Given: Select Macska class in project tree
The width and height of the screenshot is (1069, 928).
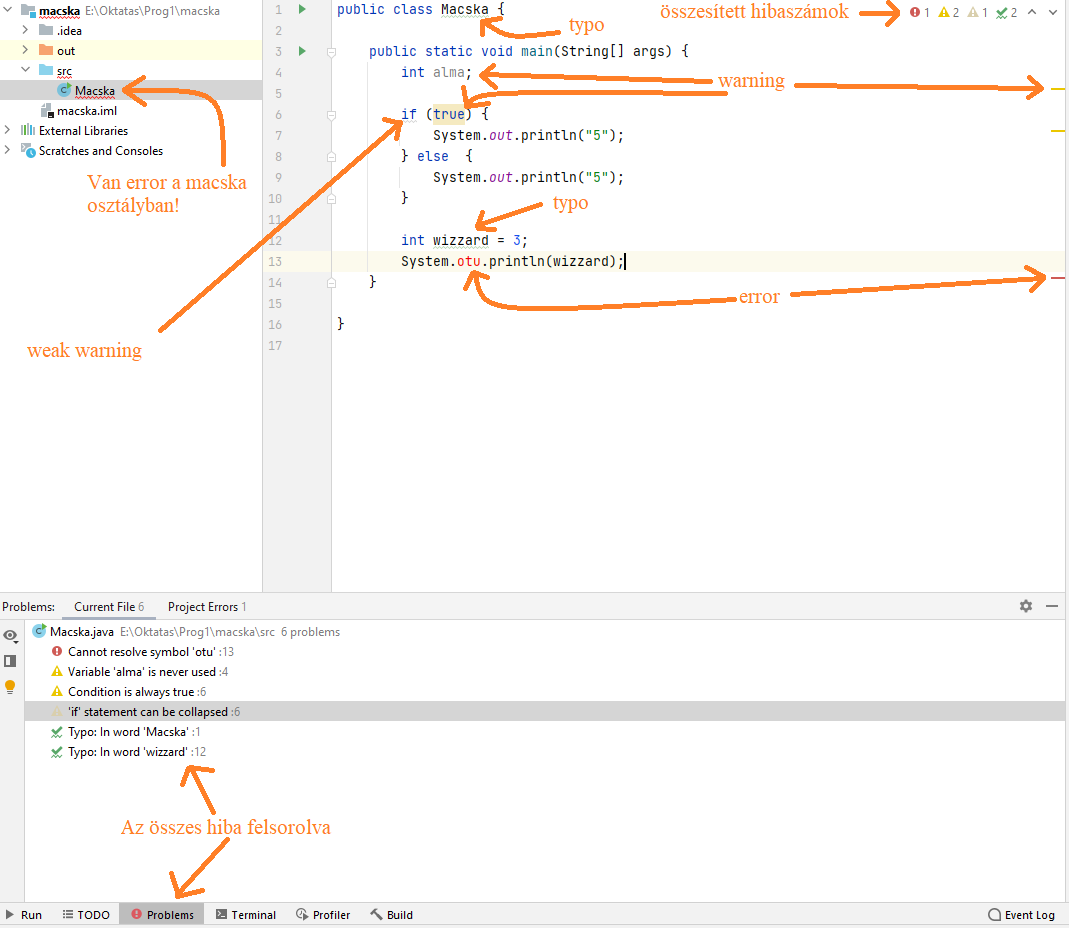Looking at the screenshot, I should tap(131, 90).
